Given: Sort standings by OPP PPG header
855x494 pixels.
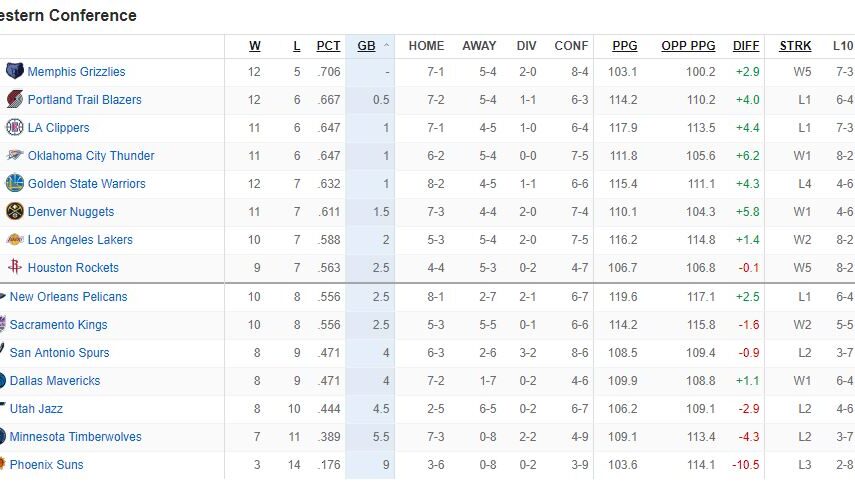Looking at the screenshot, I should (688, 46).
